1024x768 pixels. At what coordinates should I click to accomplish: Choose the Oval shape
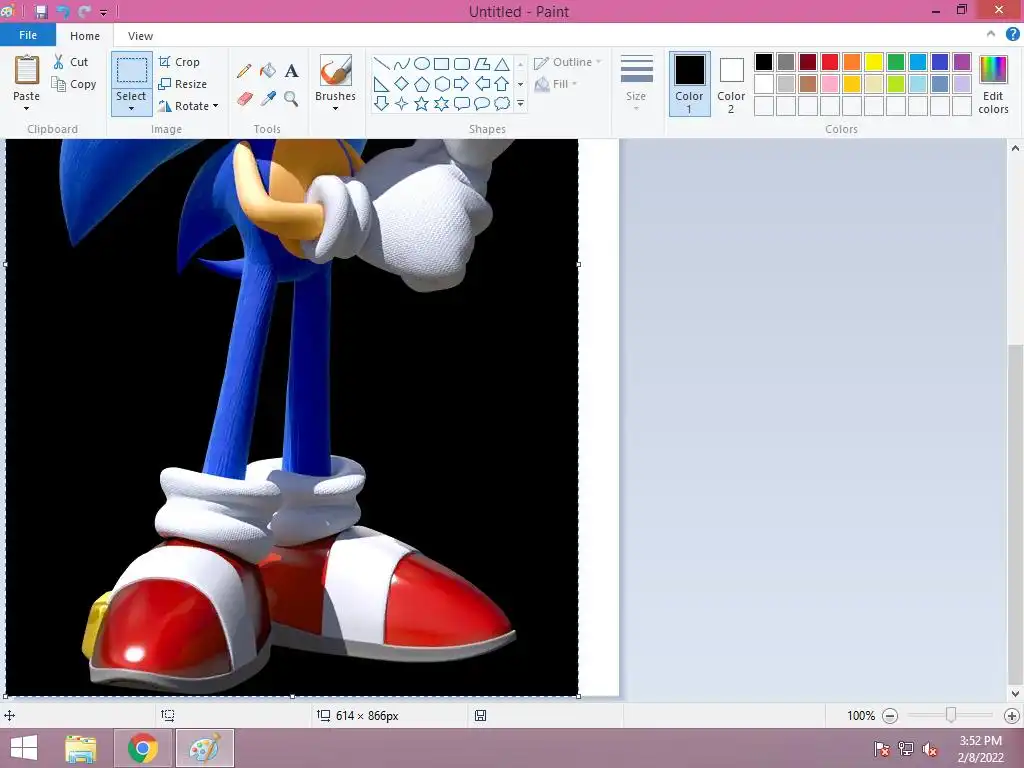pos(422,64)
